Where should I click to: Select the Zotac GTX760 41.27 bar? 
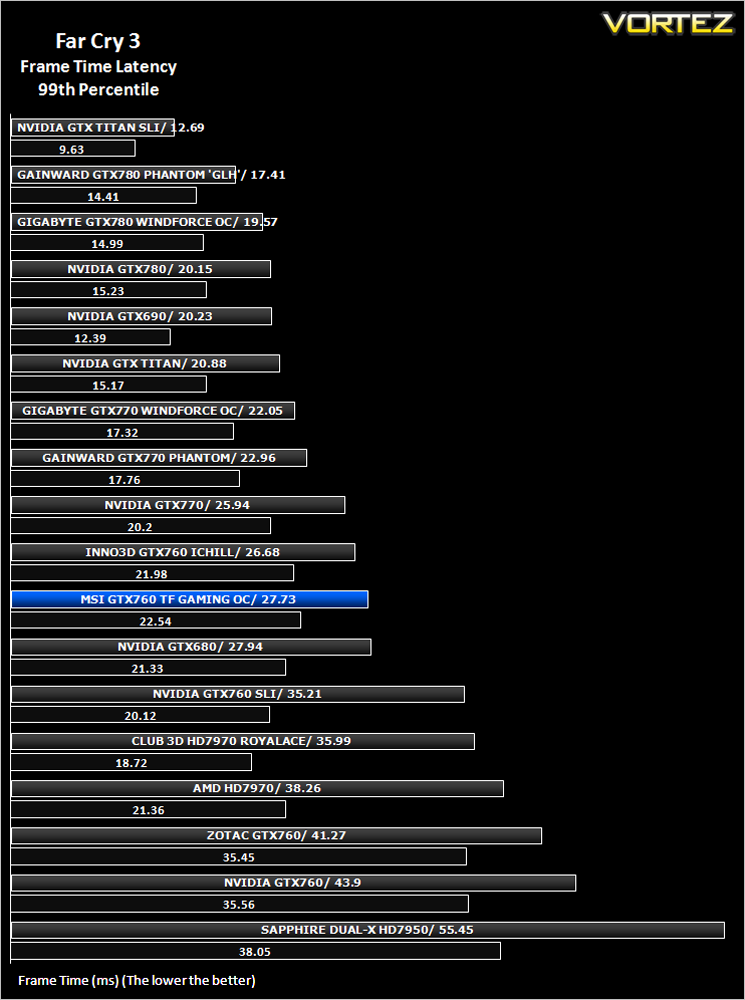(x=277, y=835)
